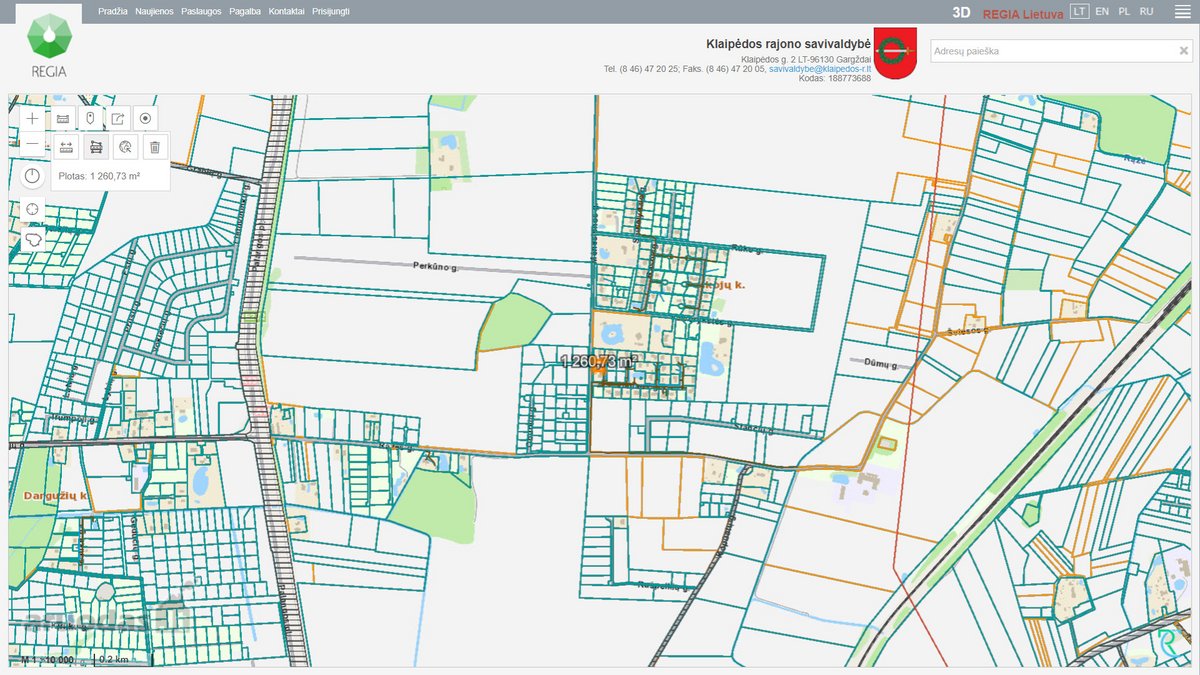Select the distance measuring tool
The width and height of the screenshot is (1200, 675).
66,147
